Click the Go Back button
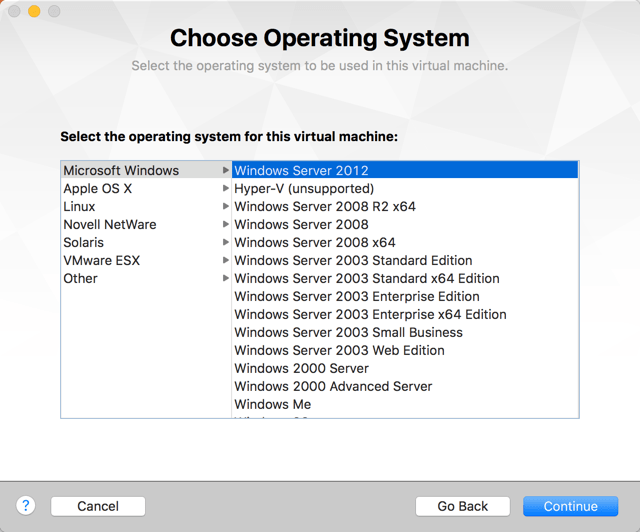 462,506
